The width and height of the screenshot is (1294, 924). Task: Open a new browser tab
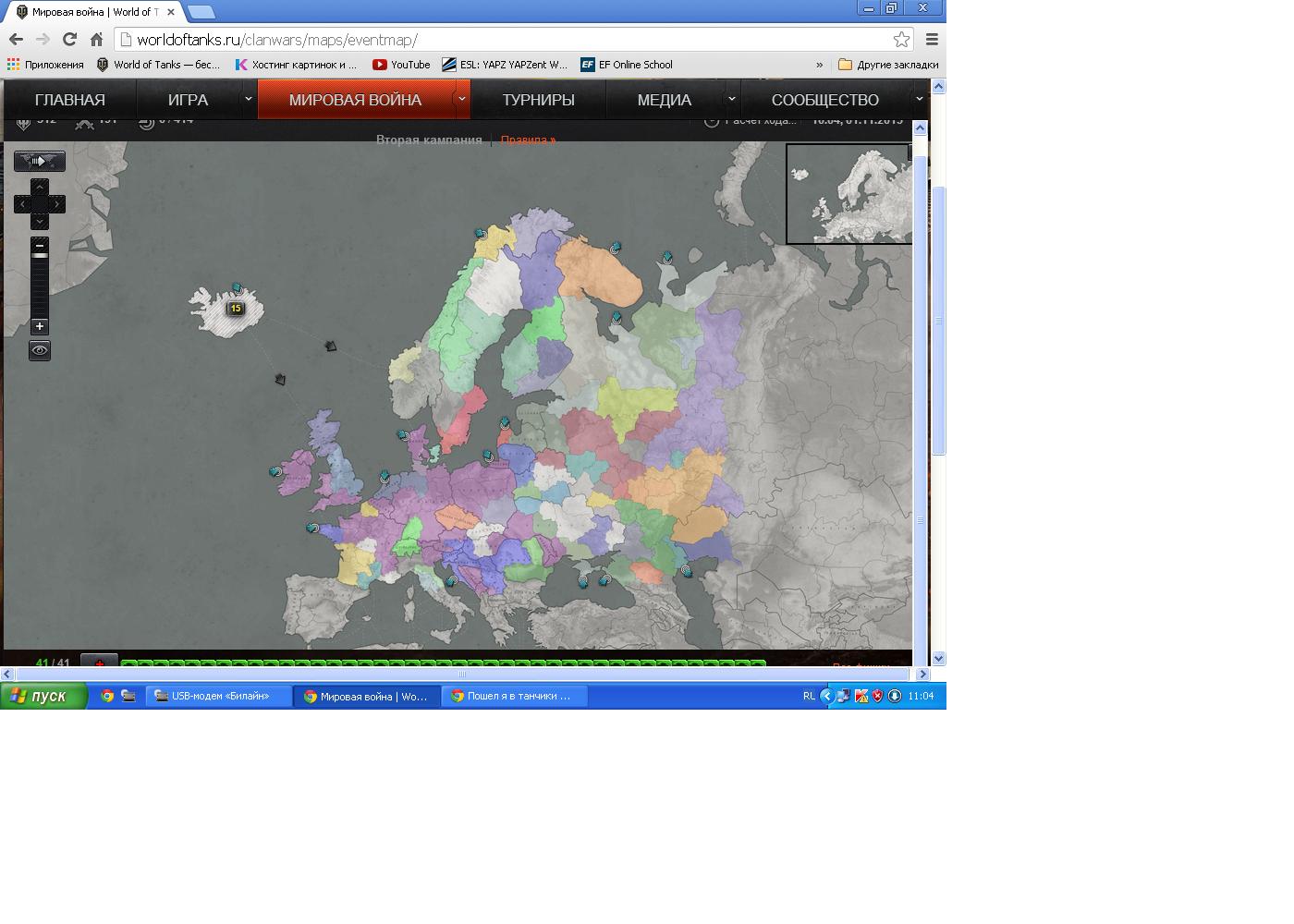(201, 12)
